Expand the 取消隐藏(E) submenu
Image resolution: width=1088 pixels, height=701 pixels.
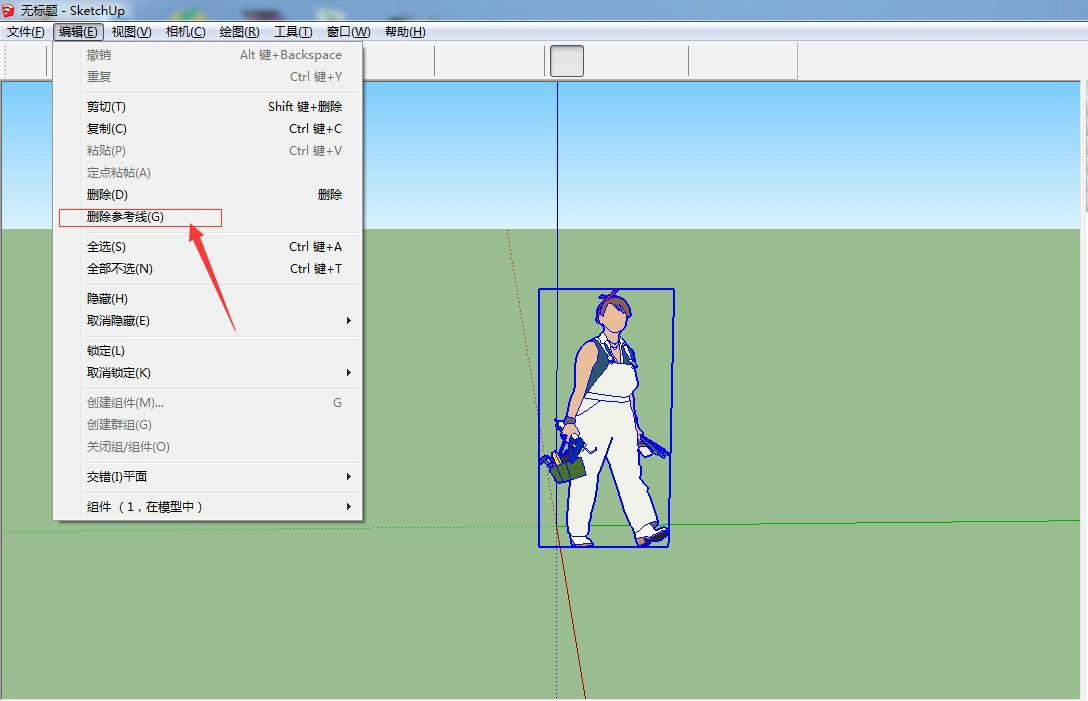tap(119, 321)
